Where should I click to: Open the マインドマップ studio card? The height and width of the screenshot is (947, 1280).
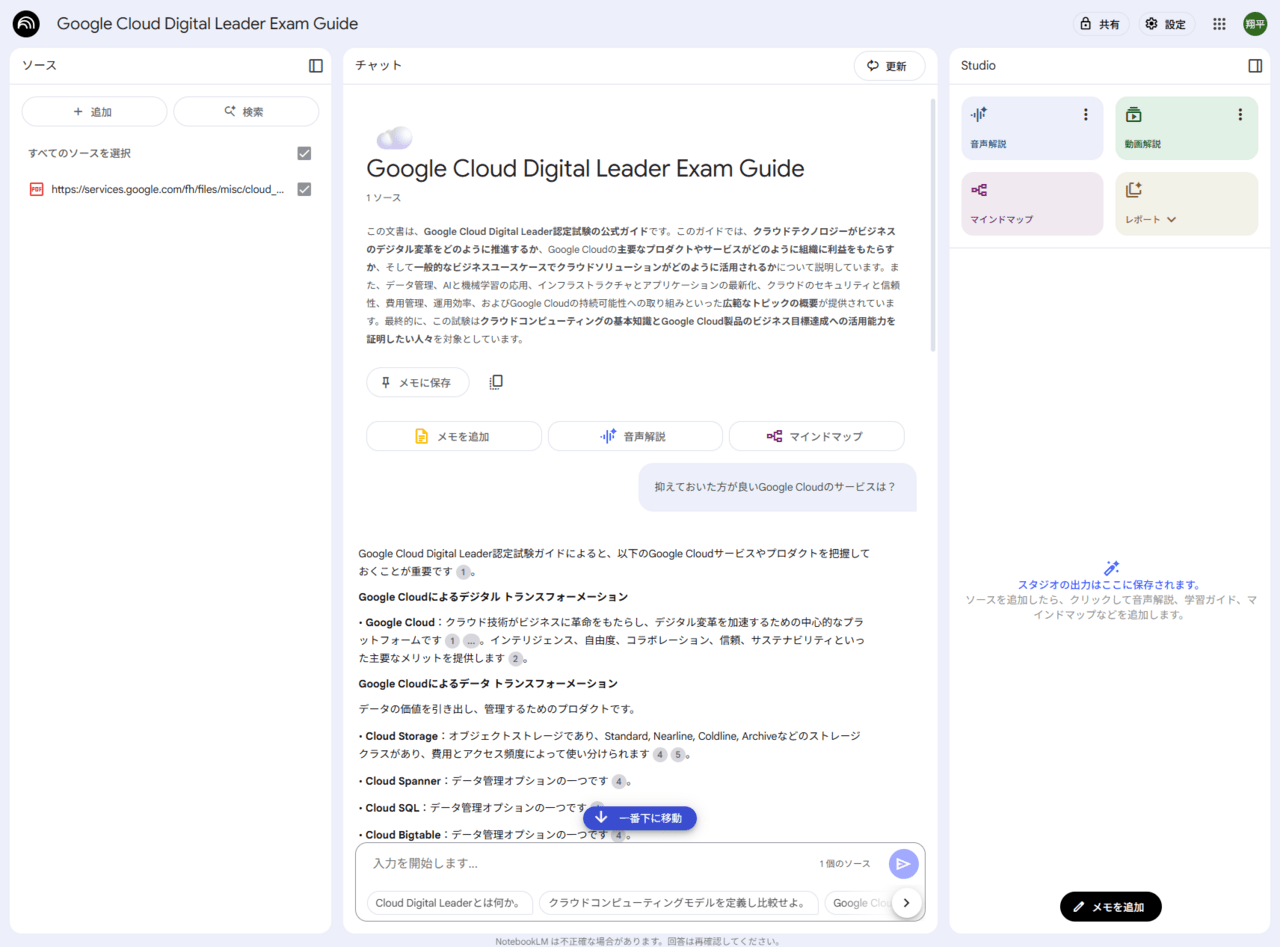tap(1032, 204)
